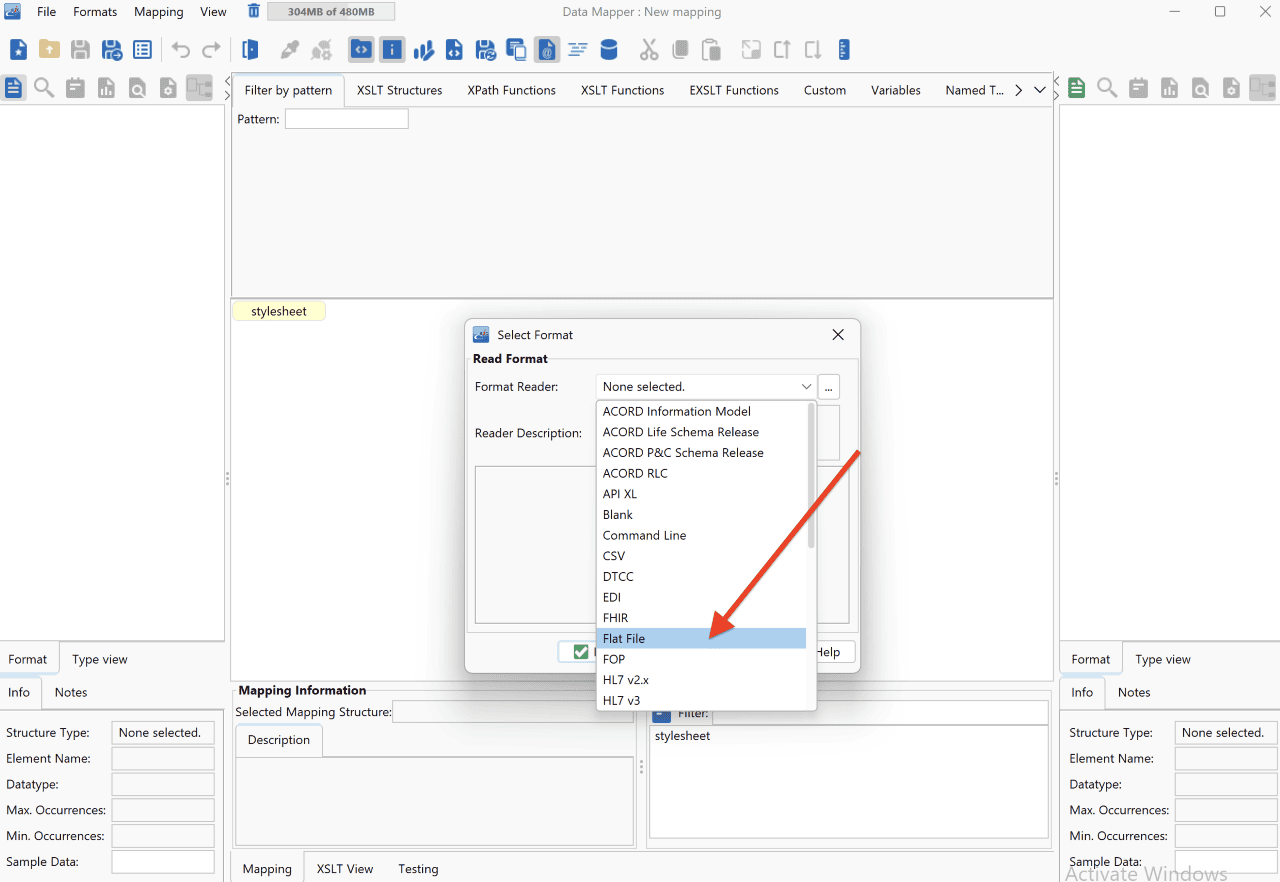
Task: Click the Redo arrow icon
Action: [211, 50]
